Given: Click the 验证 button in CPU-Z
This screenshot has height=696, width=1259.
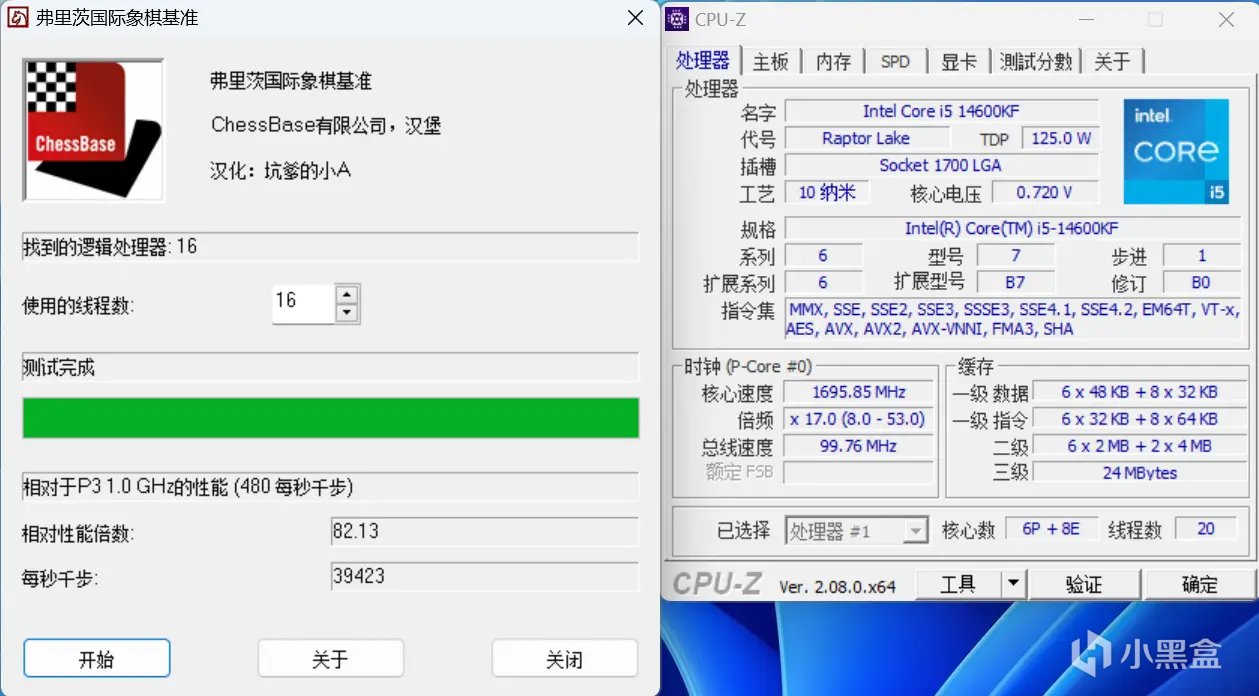Looking at the screenshot, I should click(1085, 583).
